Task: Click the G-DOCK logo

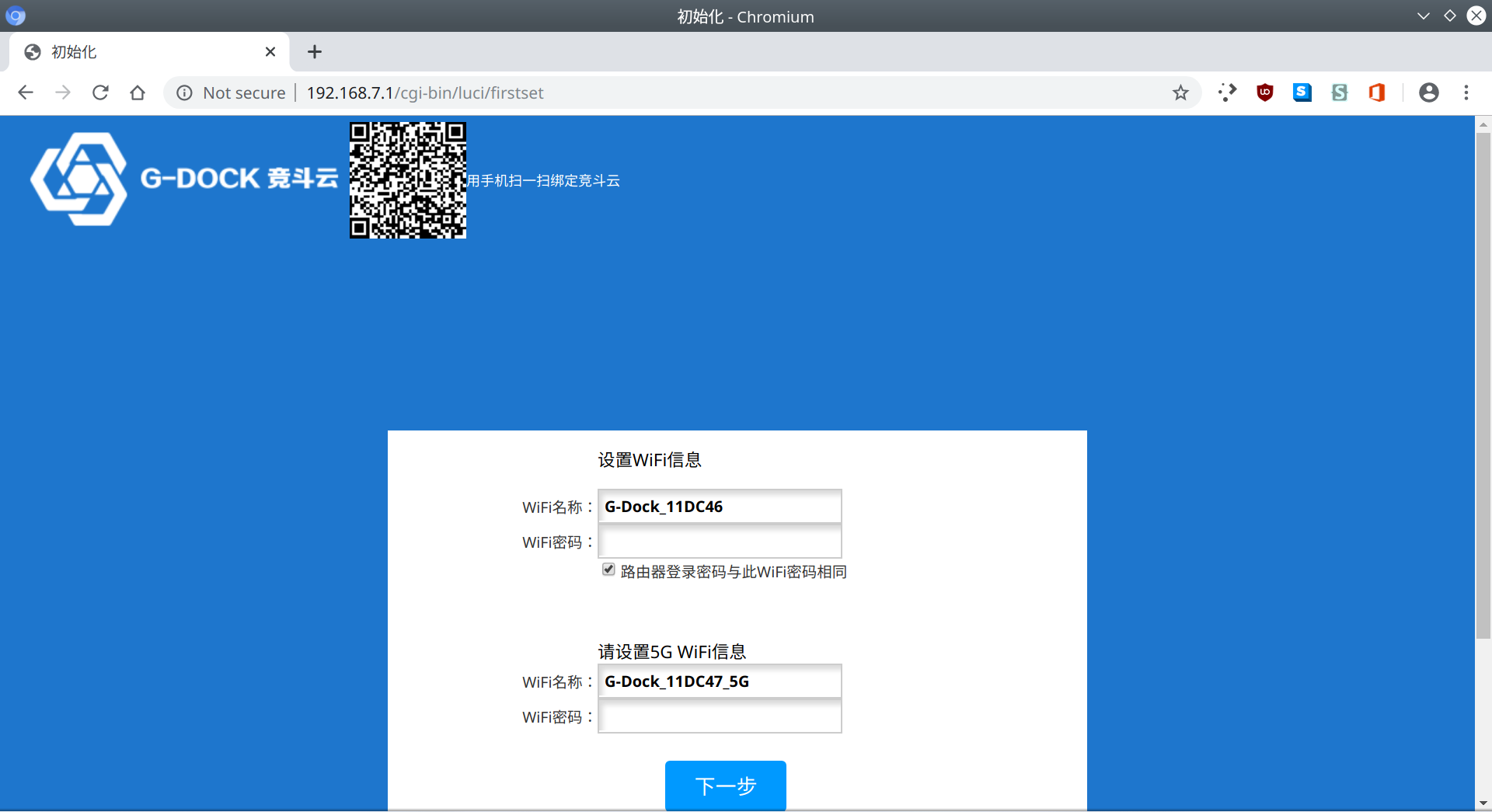Action: [x=184, y=179]
